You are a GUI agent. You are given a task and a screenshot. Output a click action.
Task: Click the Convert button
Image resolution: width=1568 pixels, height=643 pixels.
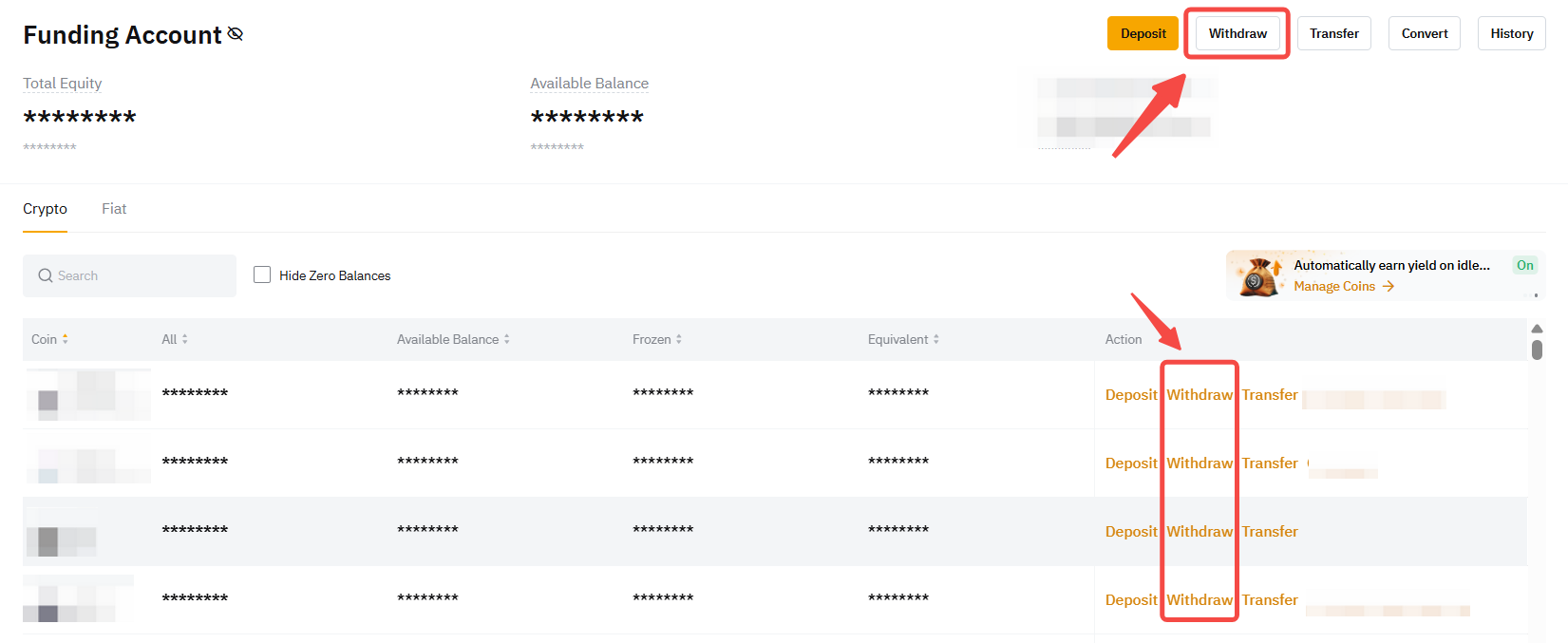tap(1424, 33)
